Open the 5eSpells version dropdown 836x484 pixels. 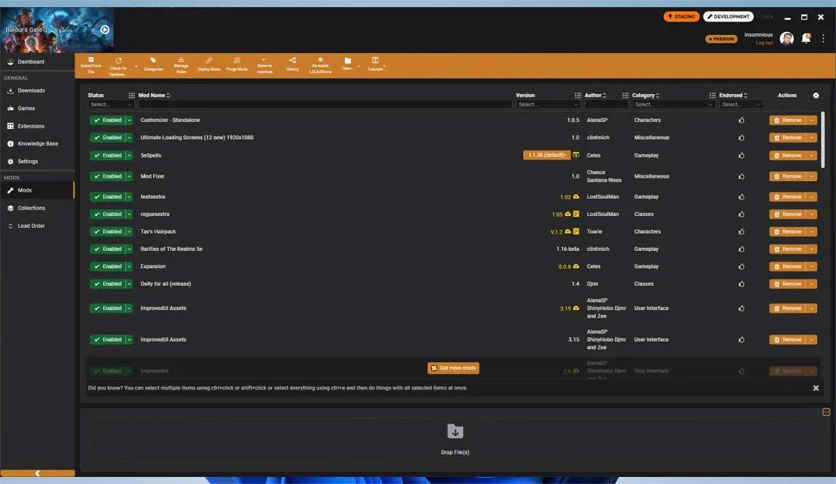pyautogui.click(x=546, y=155)
